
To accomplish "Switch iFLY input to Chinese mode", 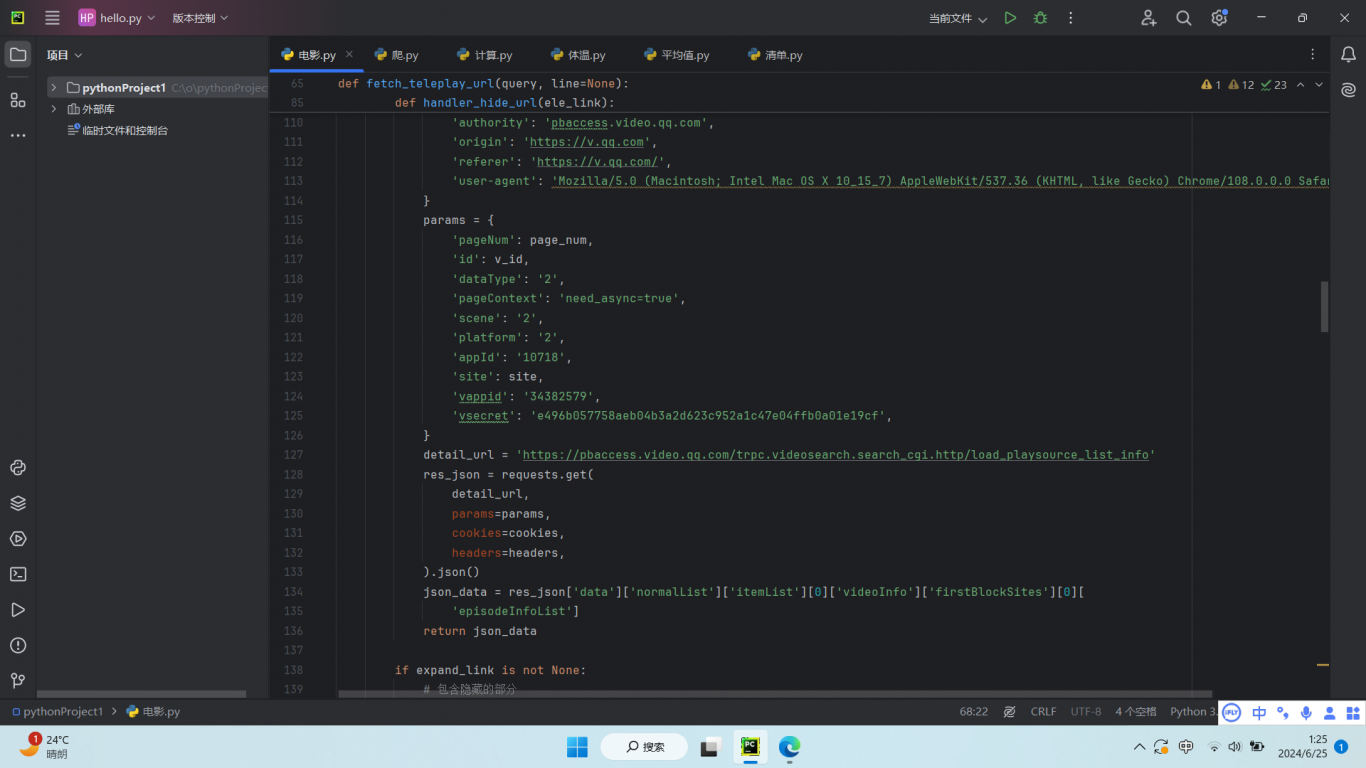I will point(1259,713).
